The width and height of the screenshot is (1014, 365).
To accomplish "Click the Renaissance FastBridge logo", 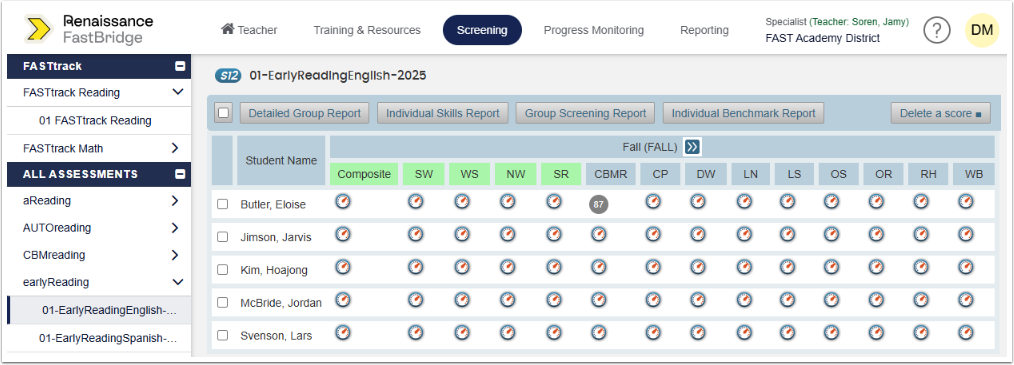I will click(89, 29).
